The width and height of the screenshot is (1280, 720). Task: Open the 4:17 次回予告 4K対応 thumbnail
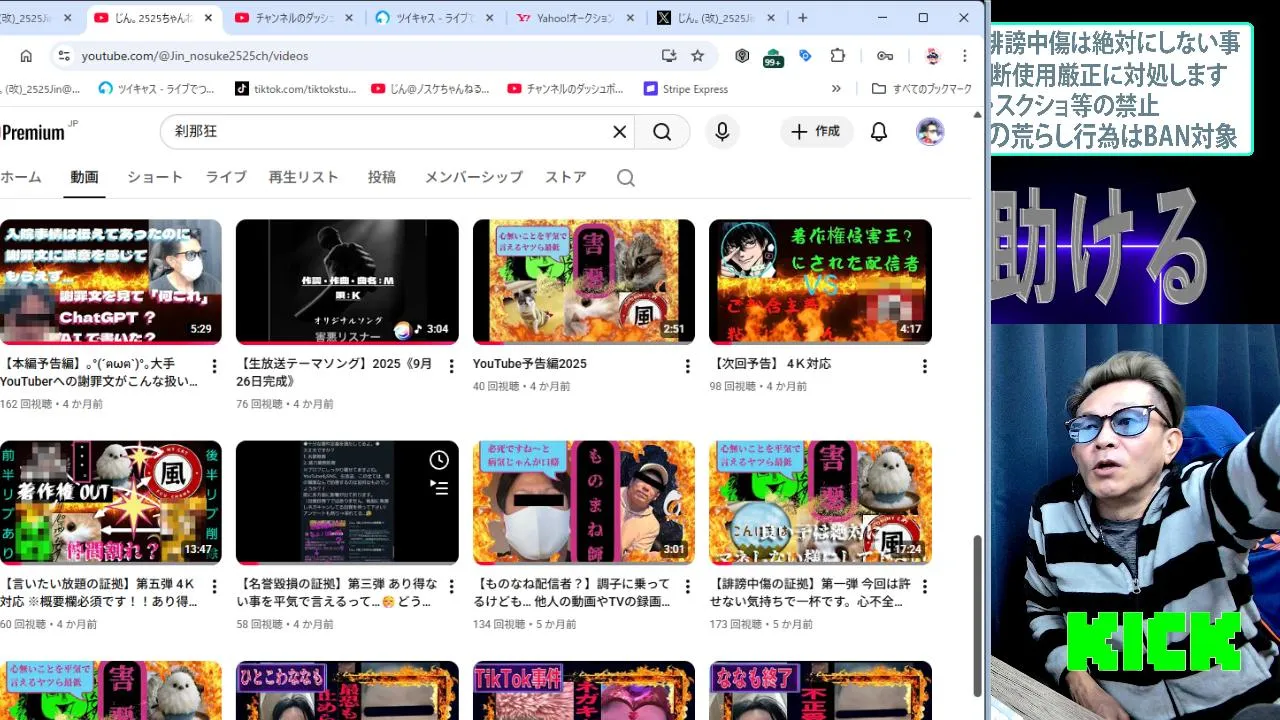coord(820,282)
